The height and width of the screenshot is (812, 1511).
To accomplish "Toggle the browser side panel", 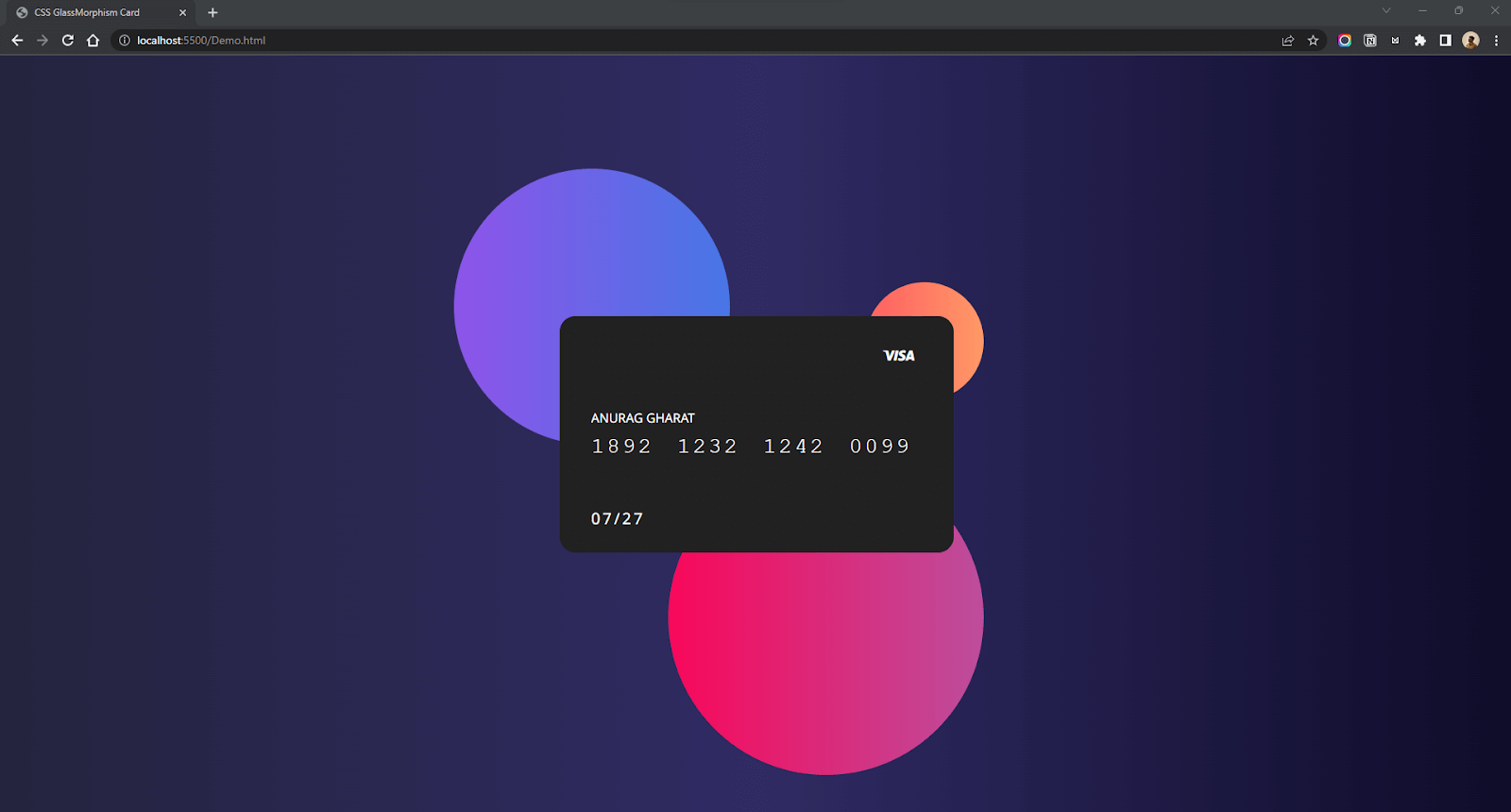I will point(1445,41).
